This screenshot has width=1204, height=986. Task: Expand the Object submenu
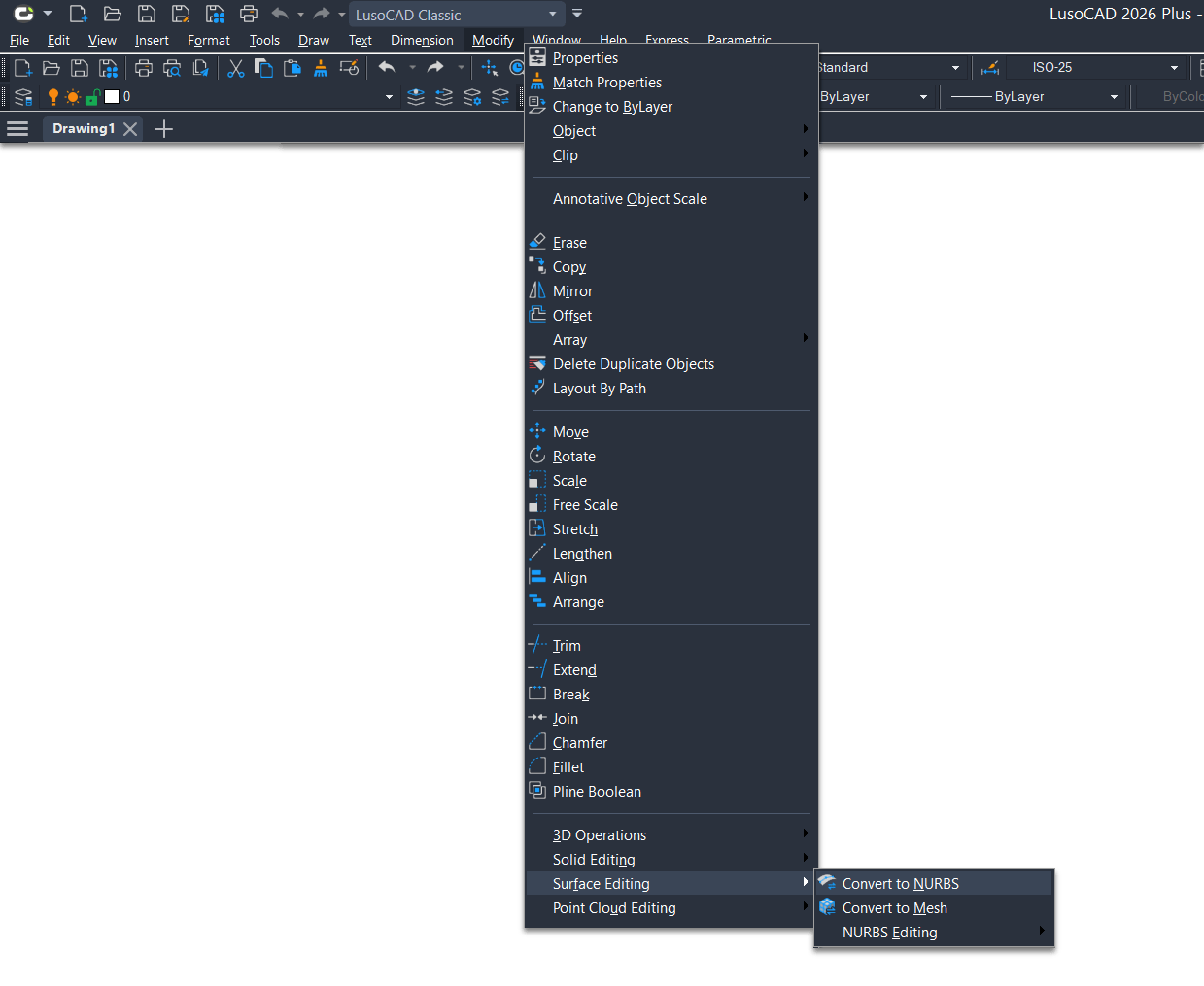tap(671, 131)
